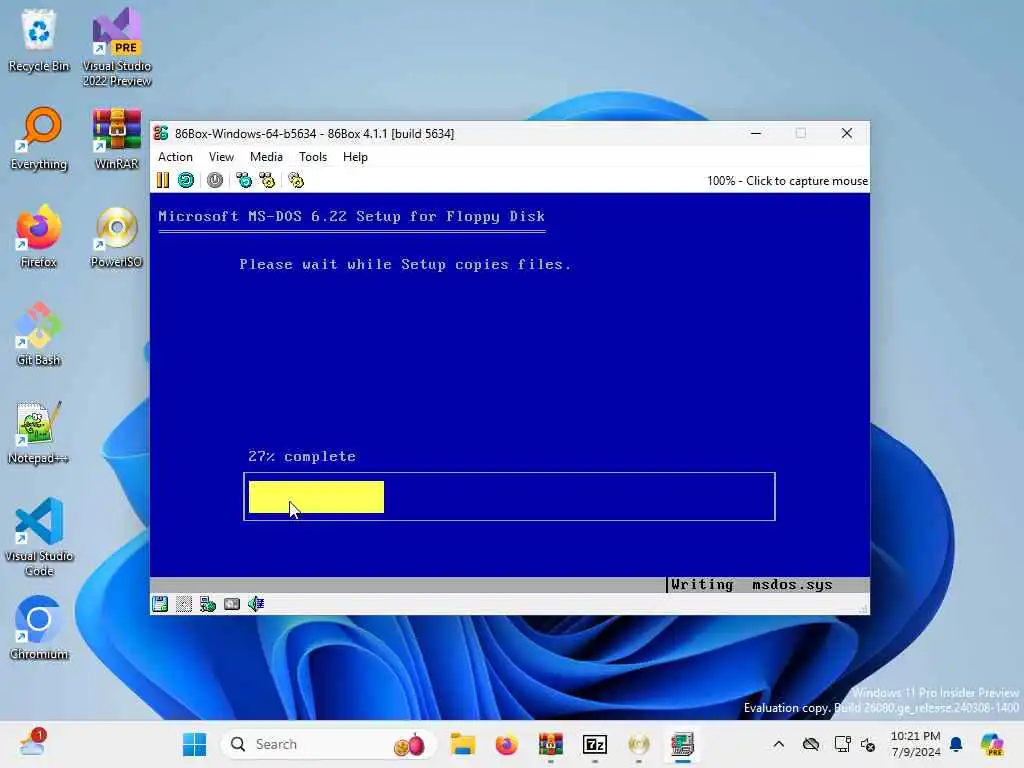Open Visual Studio 2022 Preview shortcut

[x=117, y=47]
